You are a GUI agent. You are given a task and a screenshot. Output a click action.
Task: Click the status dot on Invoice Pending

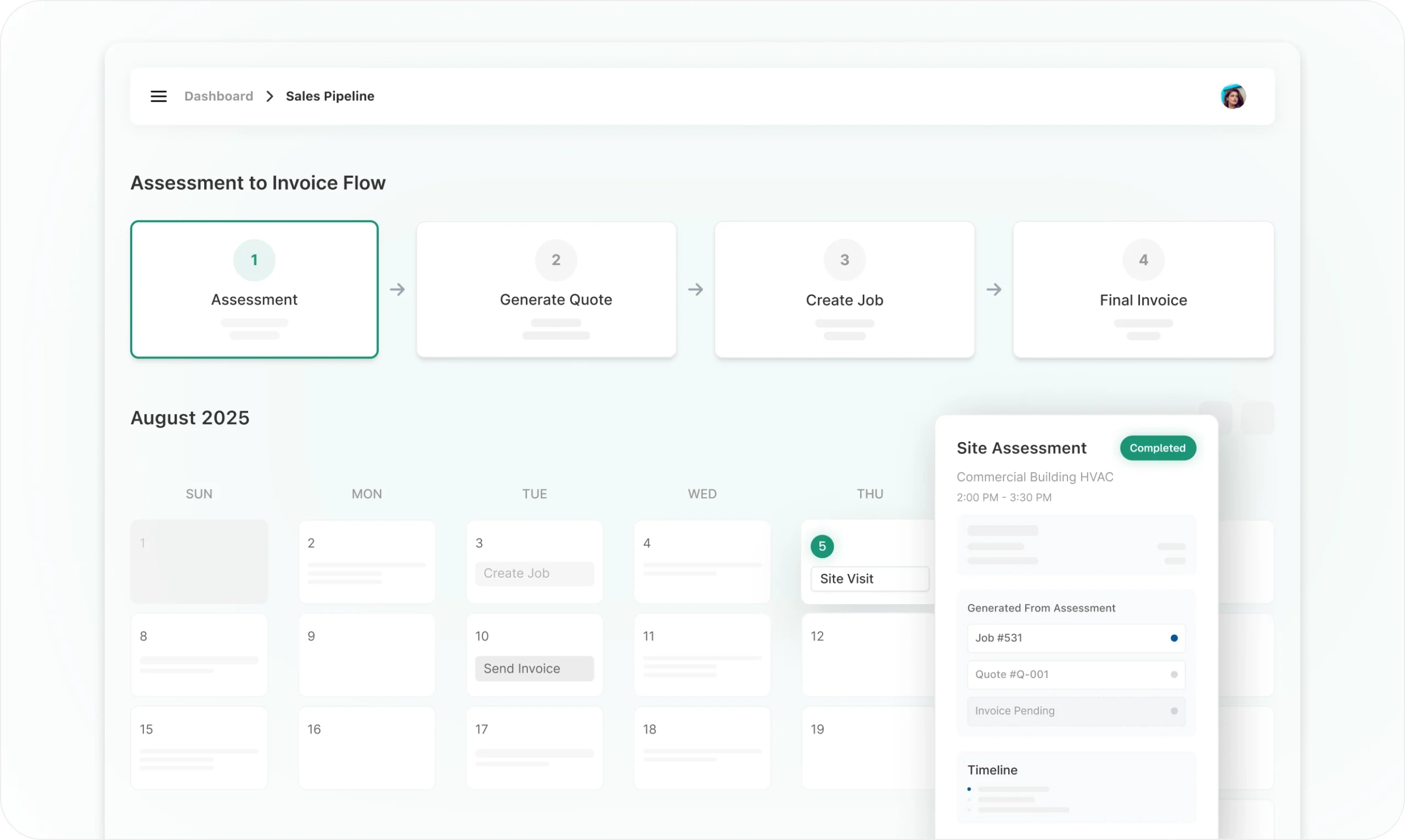pos(1173,711)
